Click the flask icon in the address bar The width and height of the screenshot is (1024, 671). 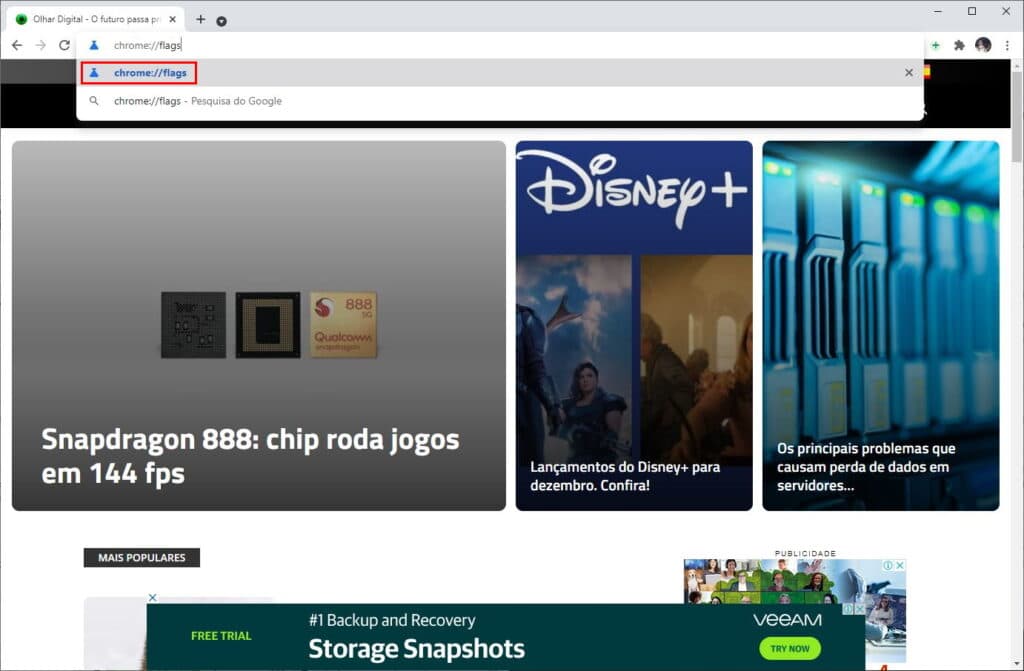click(94, 45)
